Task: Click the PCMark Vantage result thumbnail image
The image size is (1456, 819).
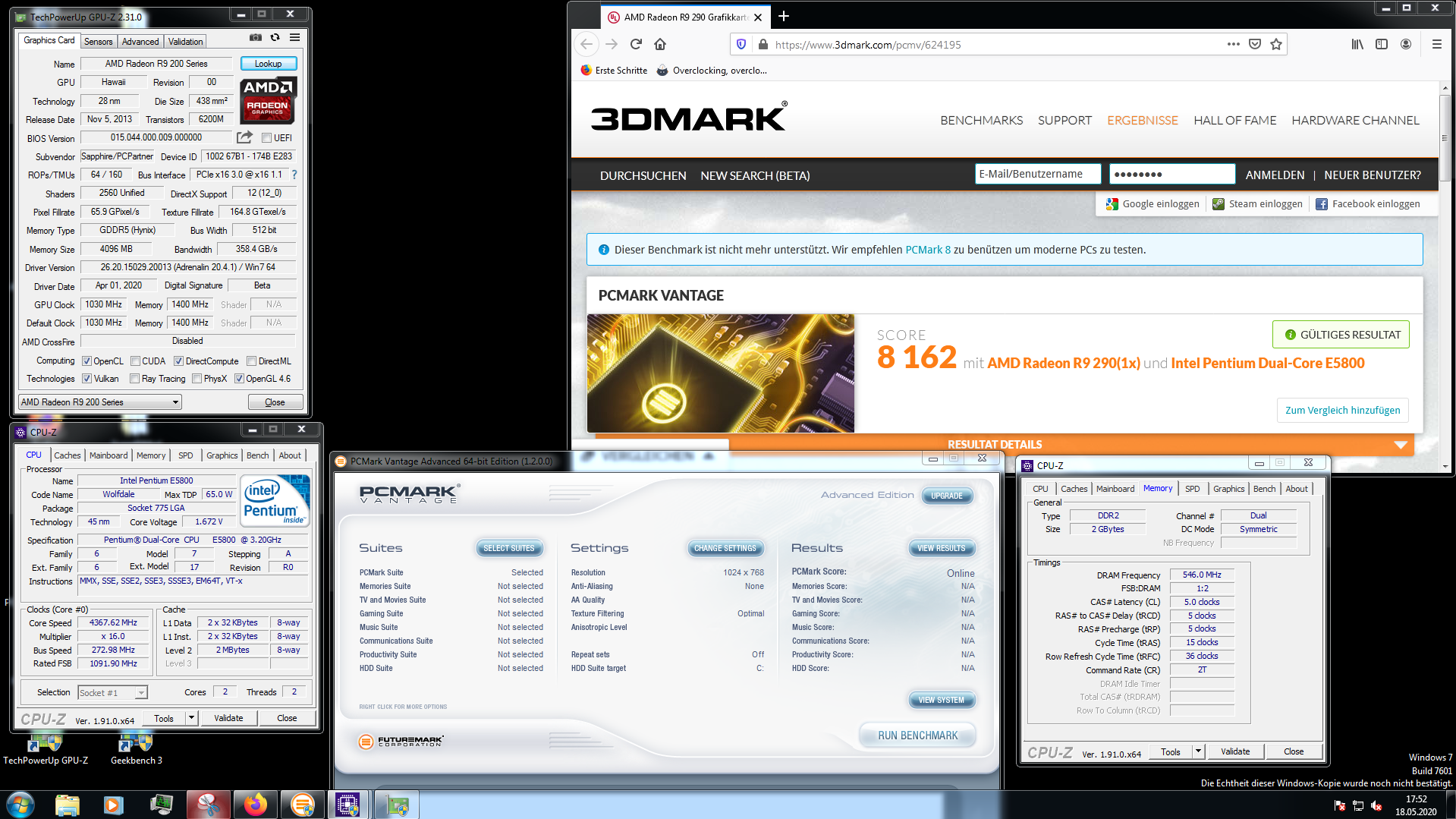Action: [720, 373]
